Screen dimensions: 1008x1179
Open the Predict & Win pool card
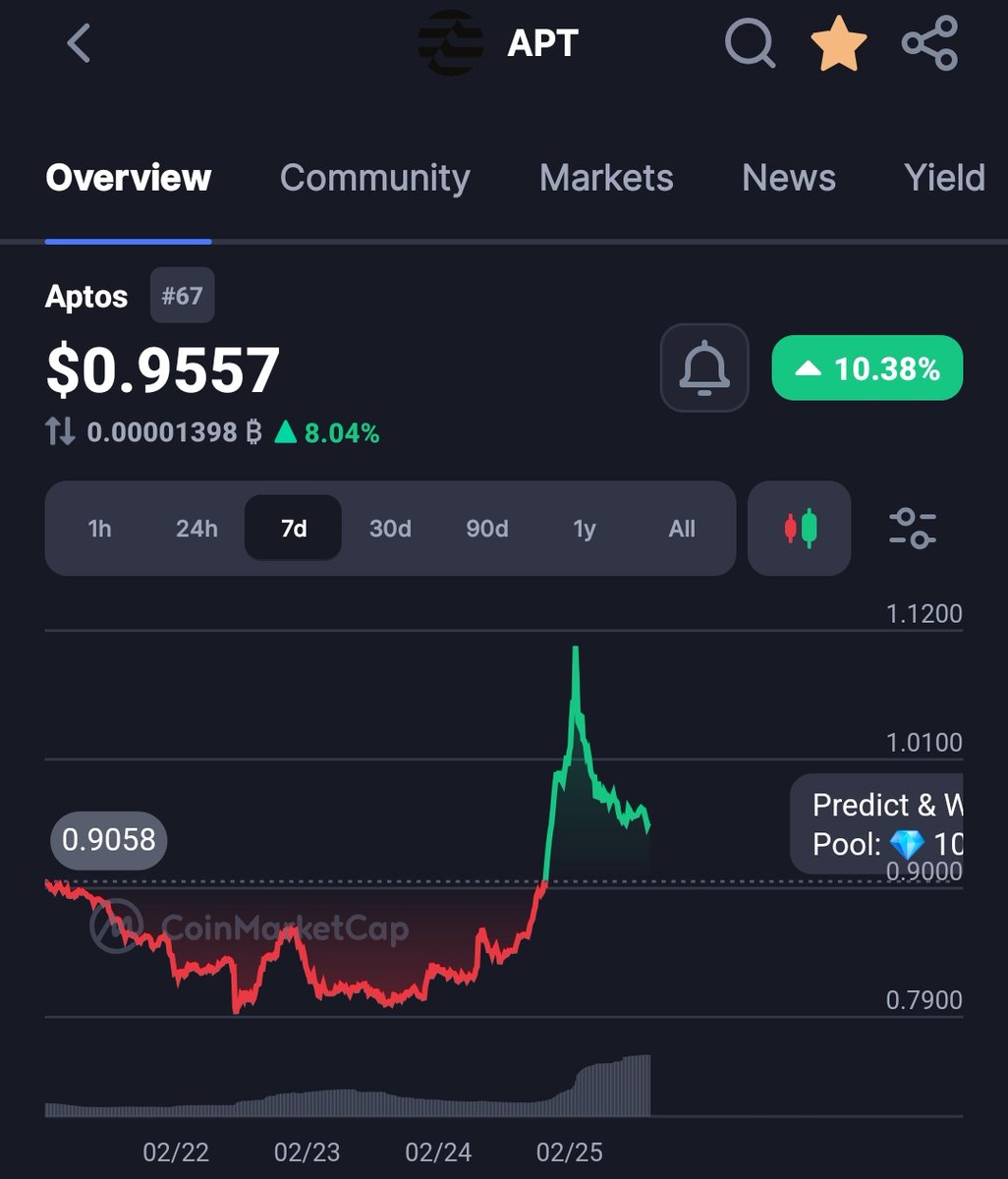click(878, 824)
